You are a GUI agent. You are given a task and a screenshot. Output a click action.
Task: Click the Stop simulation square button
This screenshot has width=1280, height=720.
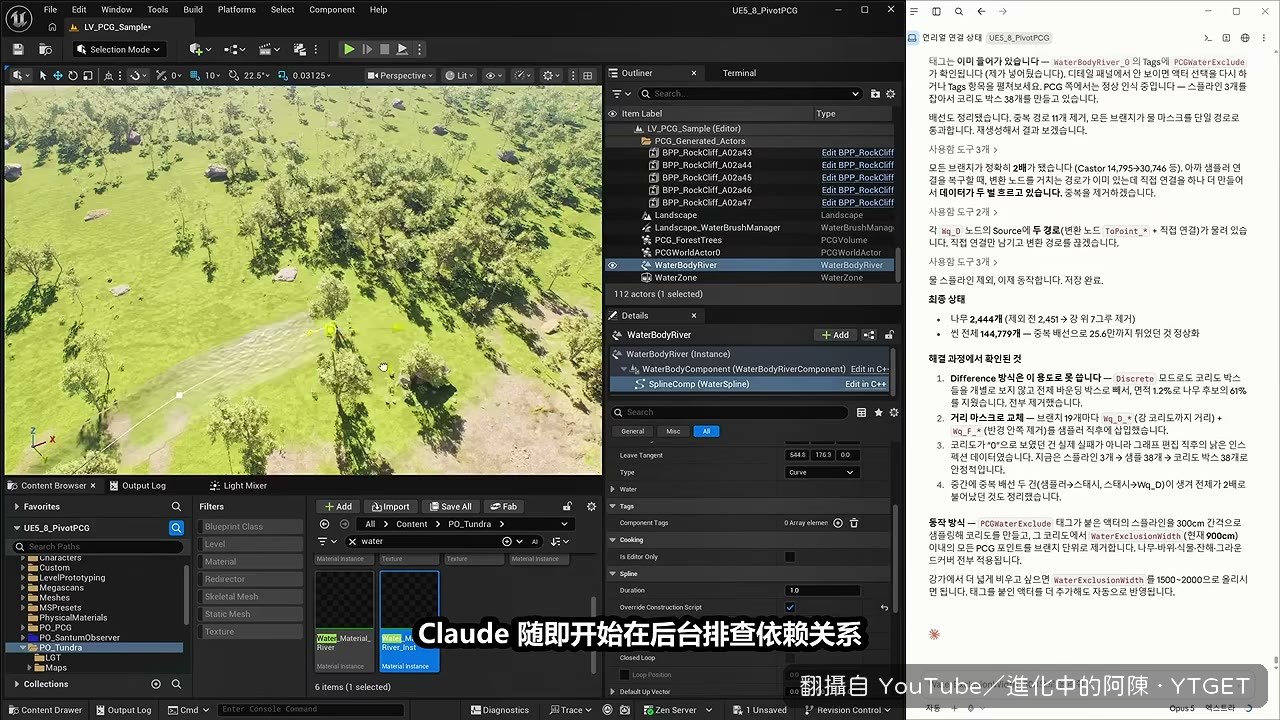(385, 49)
